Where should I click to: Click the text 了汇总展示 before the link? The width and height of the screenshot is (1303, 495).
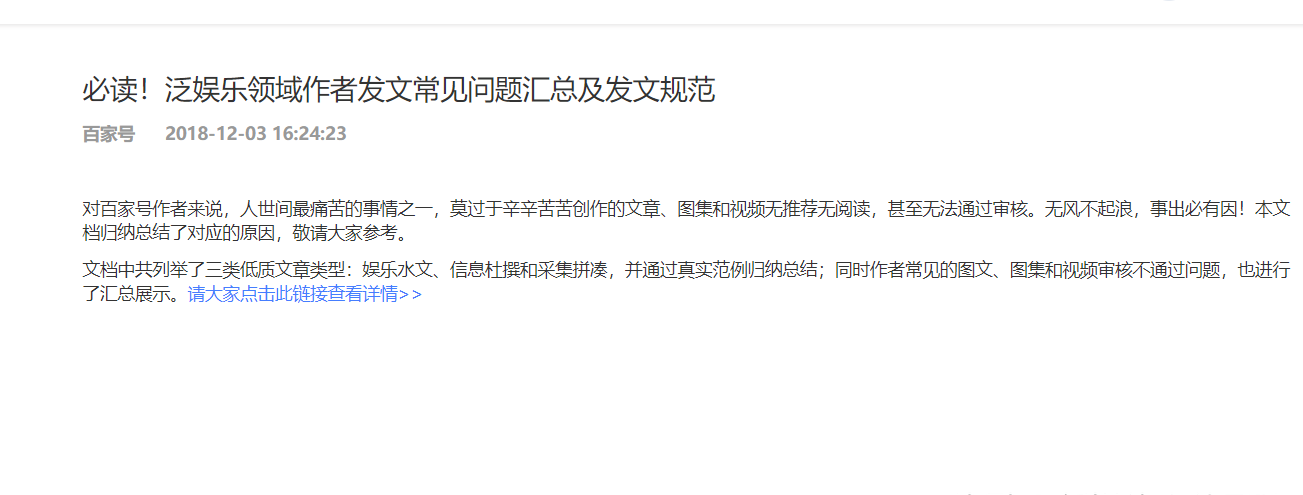pyautogui.click(x=125, y=295)
